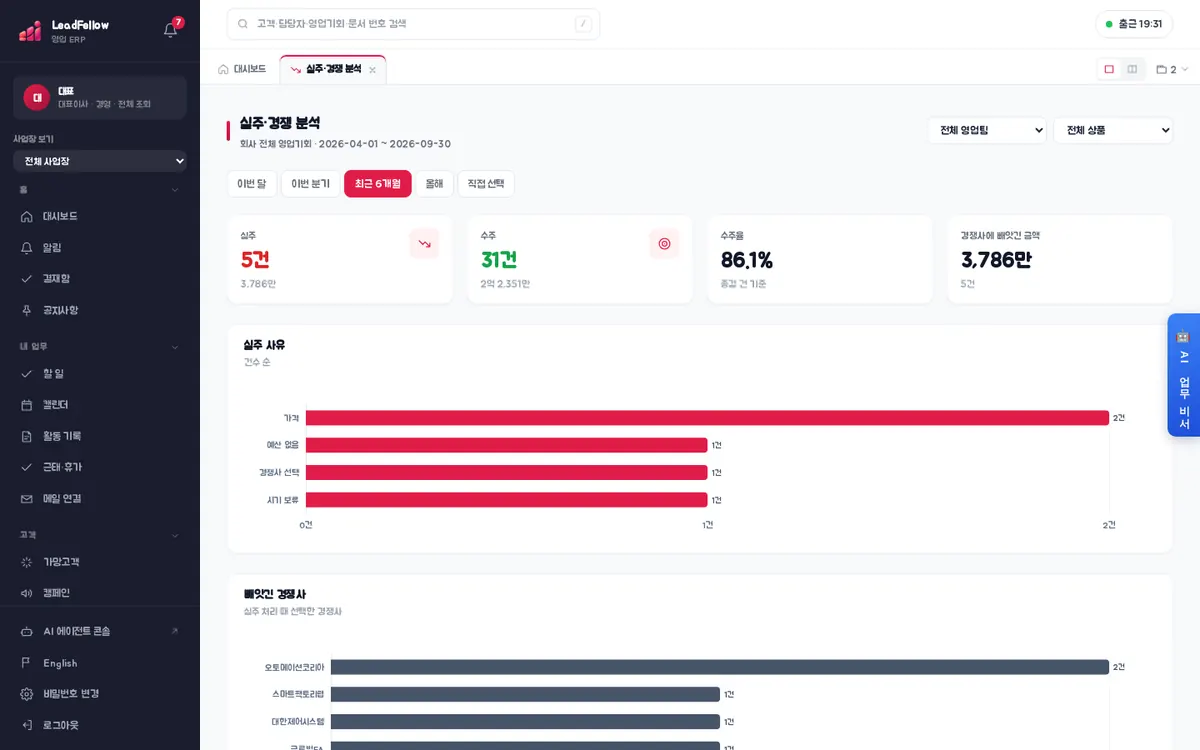Click the target icon on 수주 card

pos(664,244)
